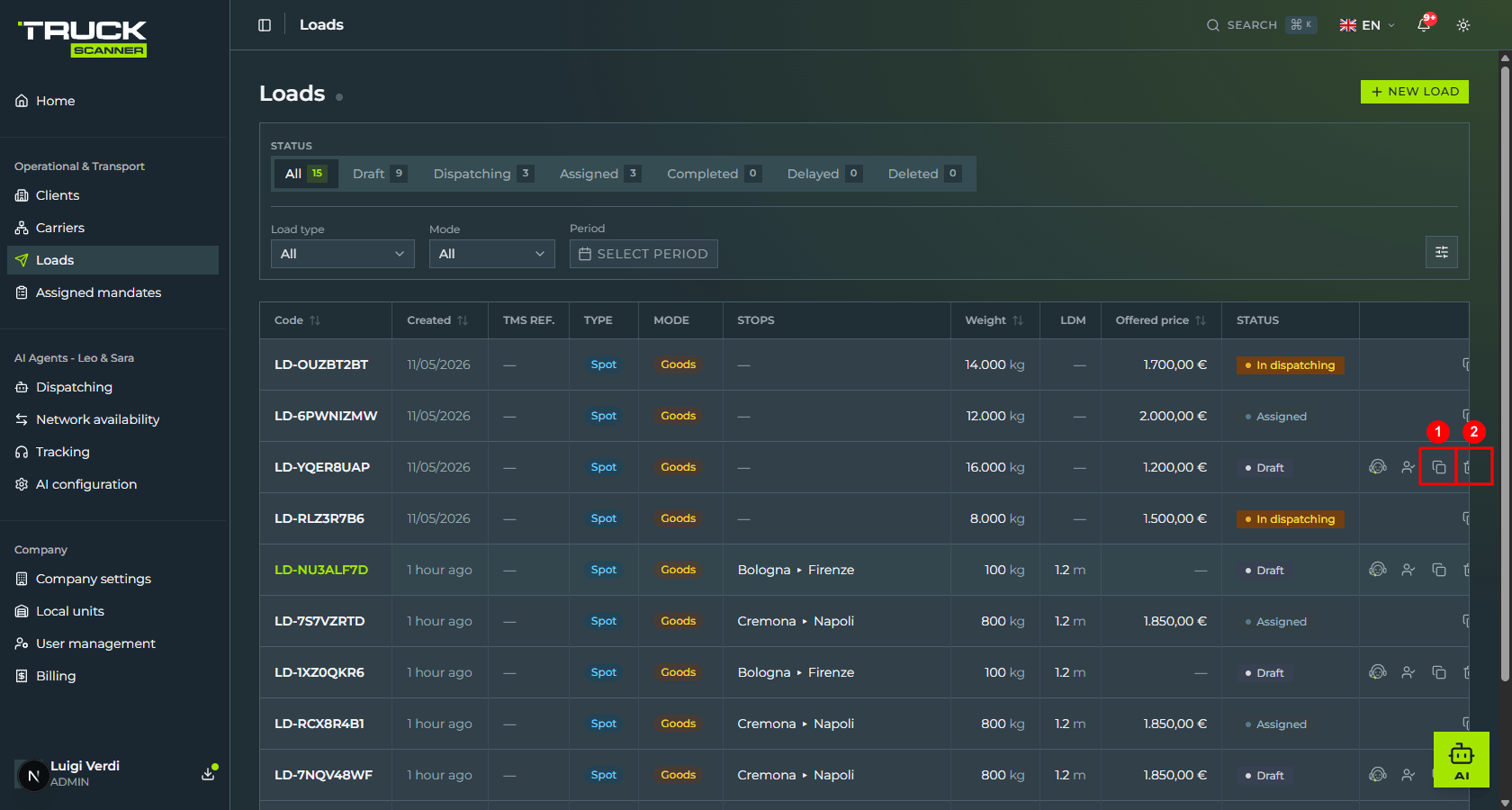Duplicate the load LD-YQER8UAP

pos(1439,467)
